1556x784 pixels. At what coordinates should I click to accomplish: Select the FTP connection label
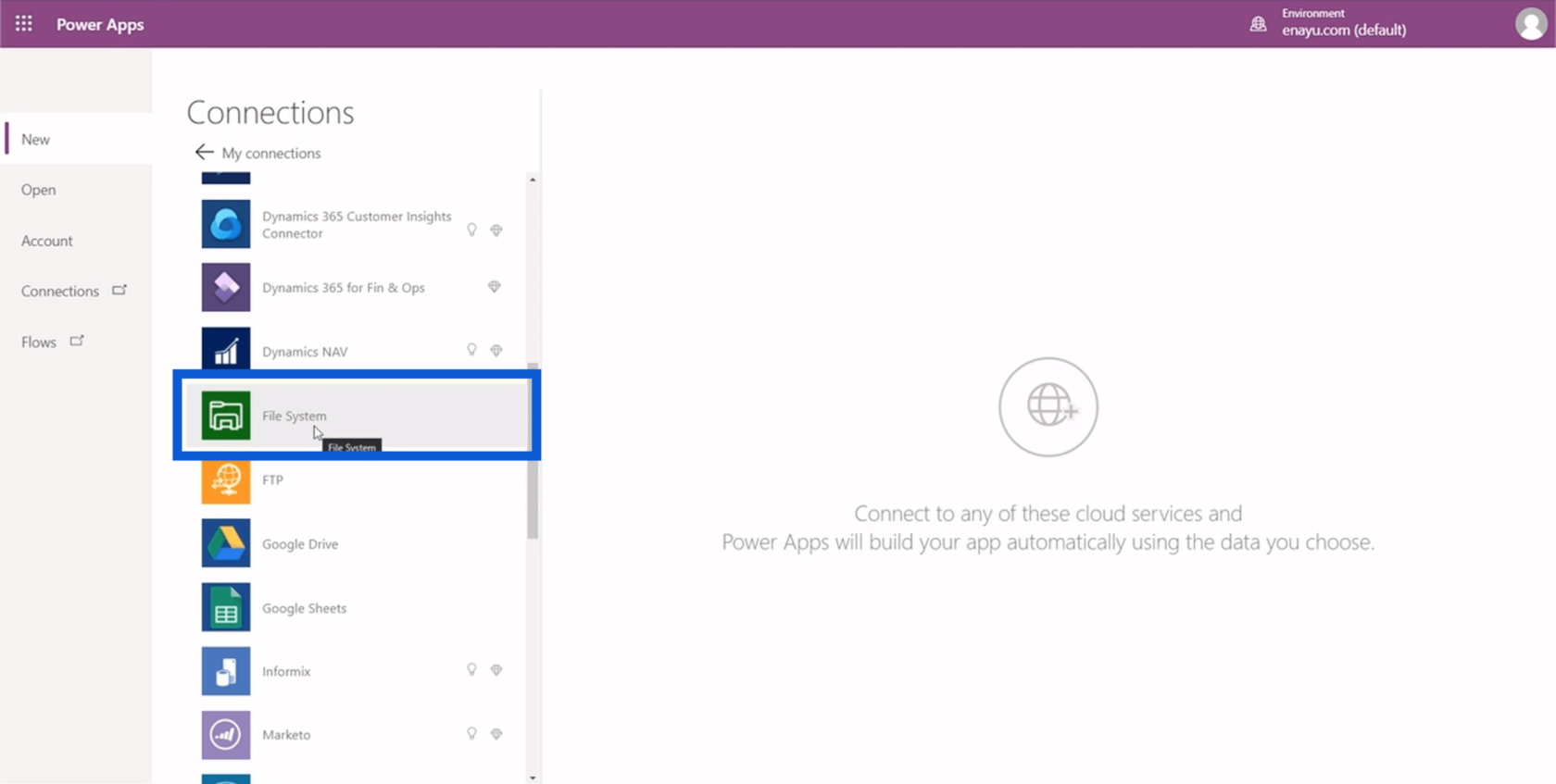pyautogui.click(x=272, y=479)
